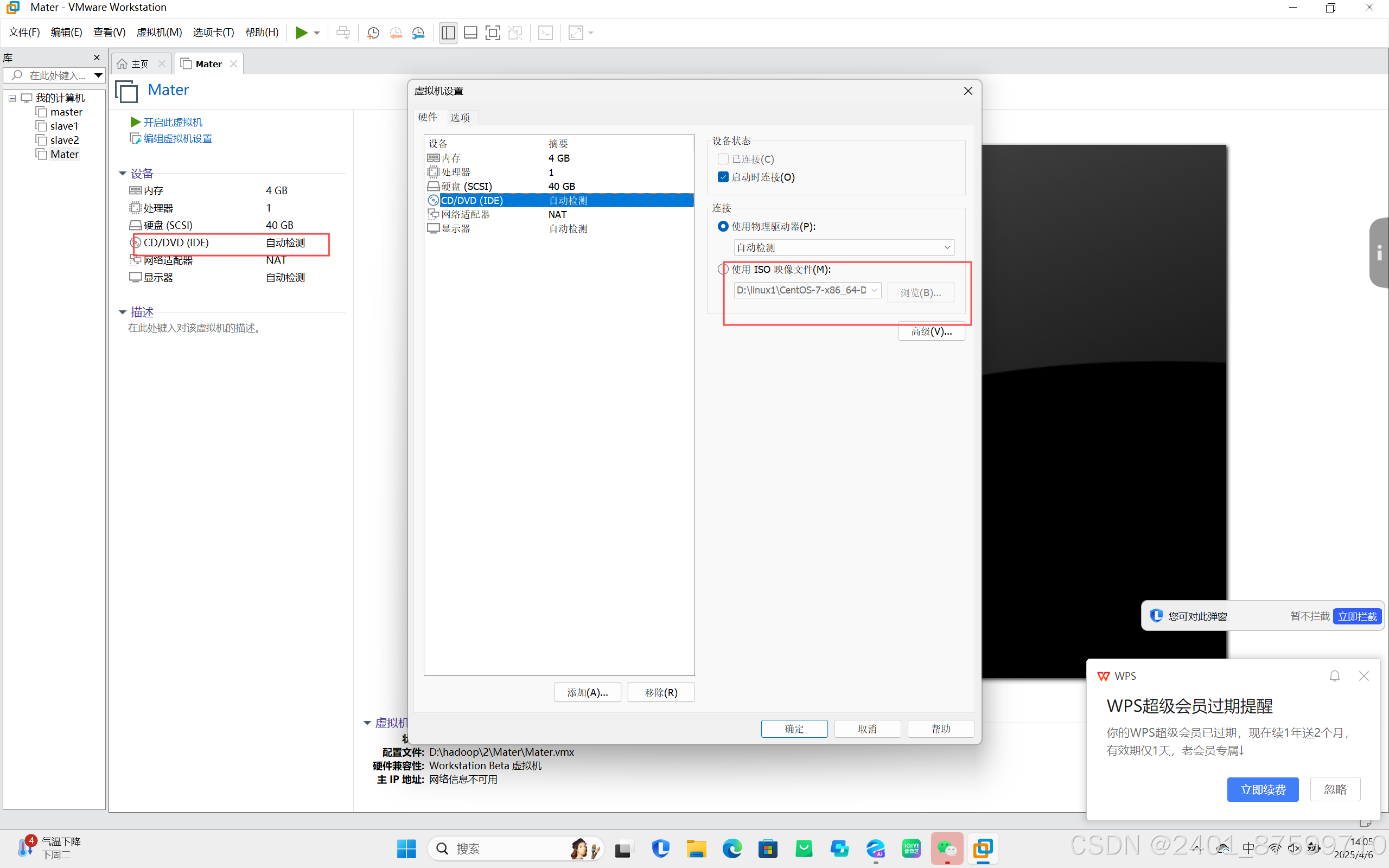The height and width of the screenshot is (868, 1389).
Task: Collapse the 设备 section
Action: tap(122, 174)
